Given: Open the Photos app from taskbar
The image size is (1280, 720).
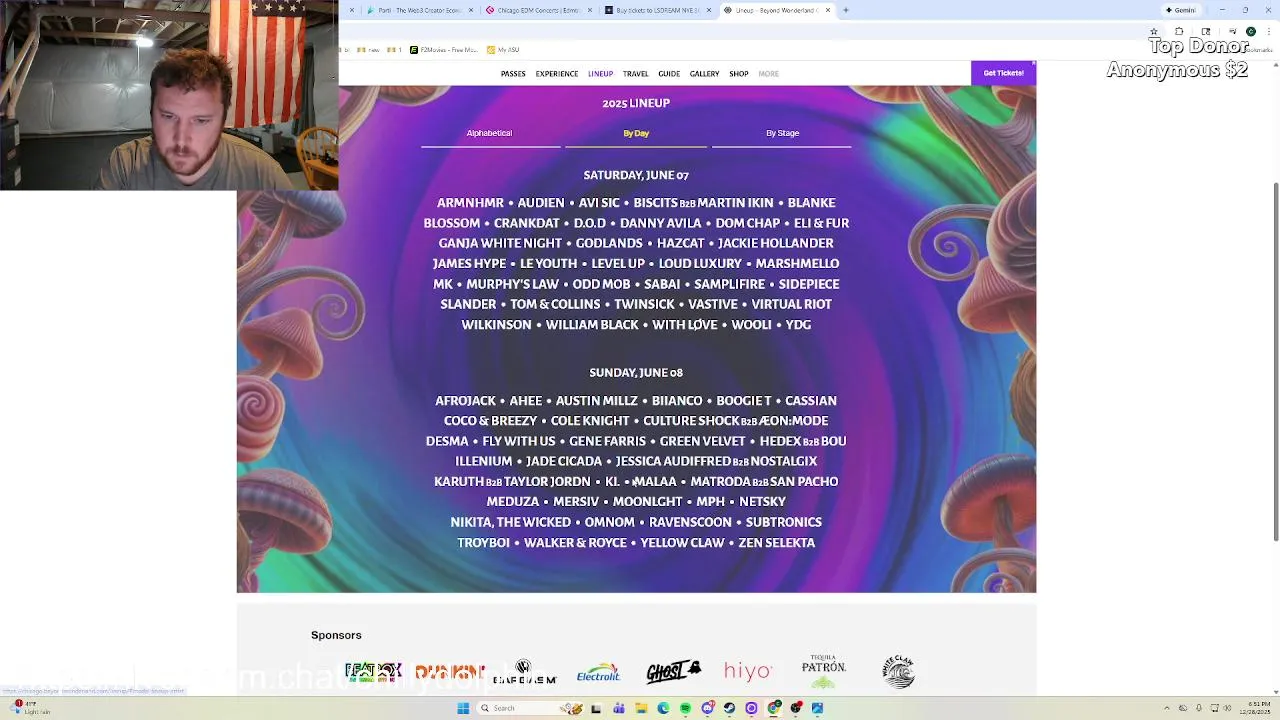Looking at the screenshot, I should pos(817,708).
